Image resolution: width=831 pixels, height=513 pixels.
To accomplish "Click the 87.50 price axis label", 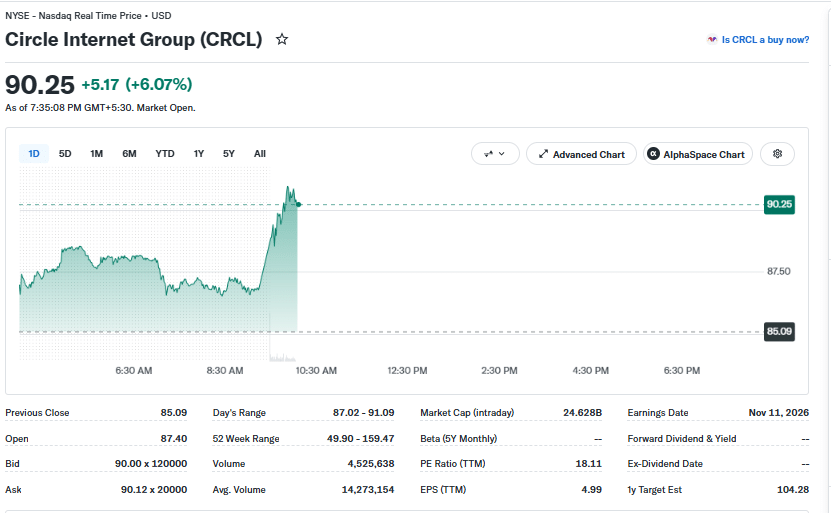I will click(779, 271).
